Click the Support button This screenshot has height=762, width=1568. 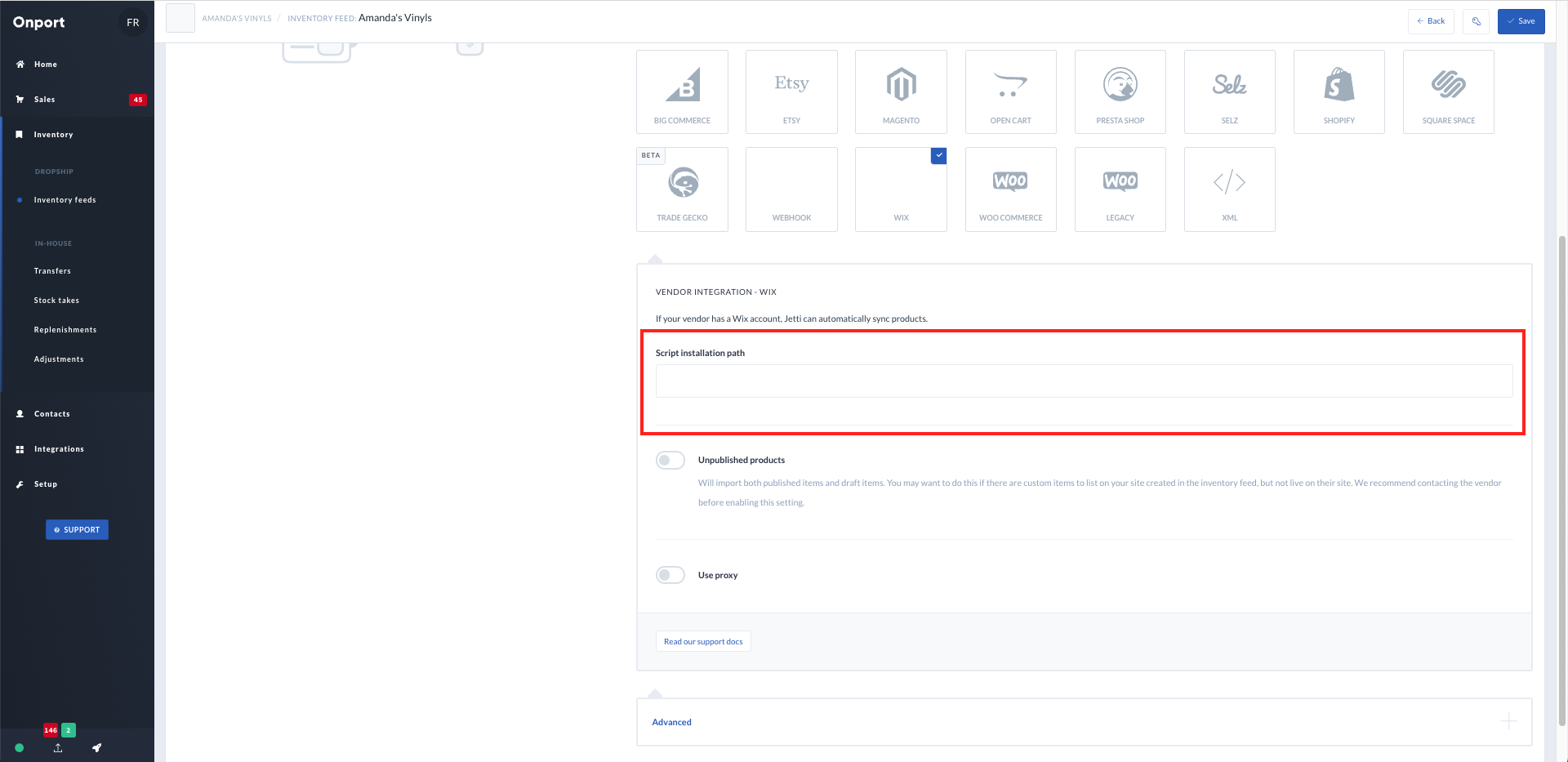(77, 530)
